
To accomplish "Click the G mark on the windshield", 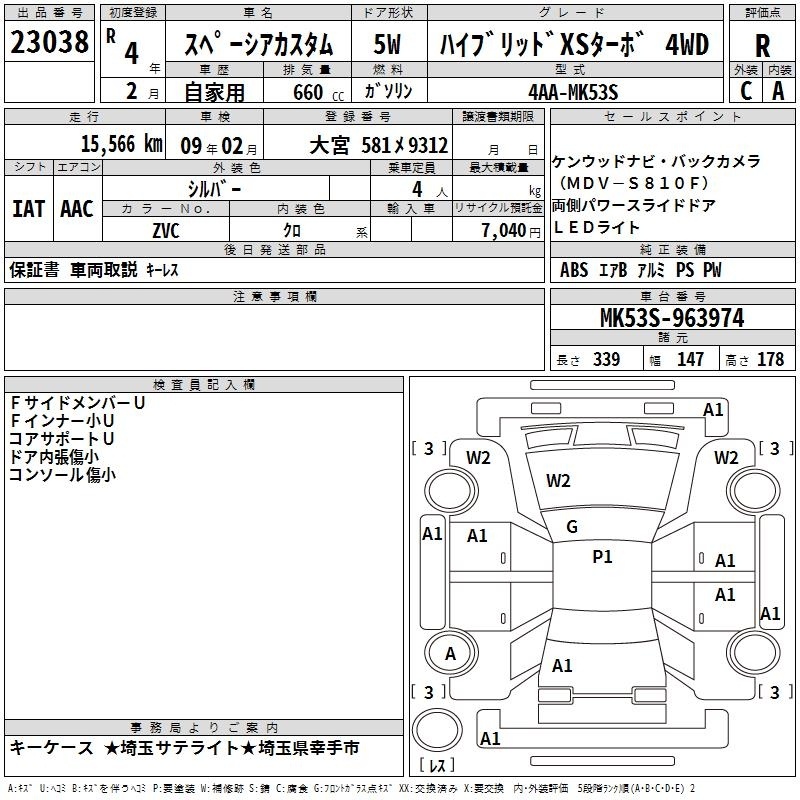I will (x=572, y=527).
